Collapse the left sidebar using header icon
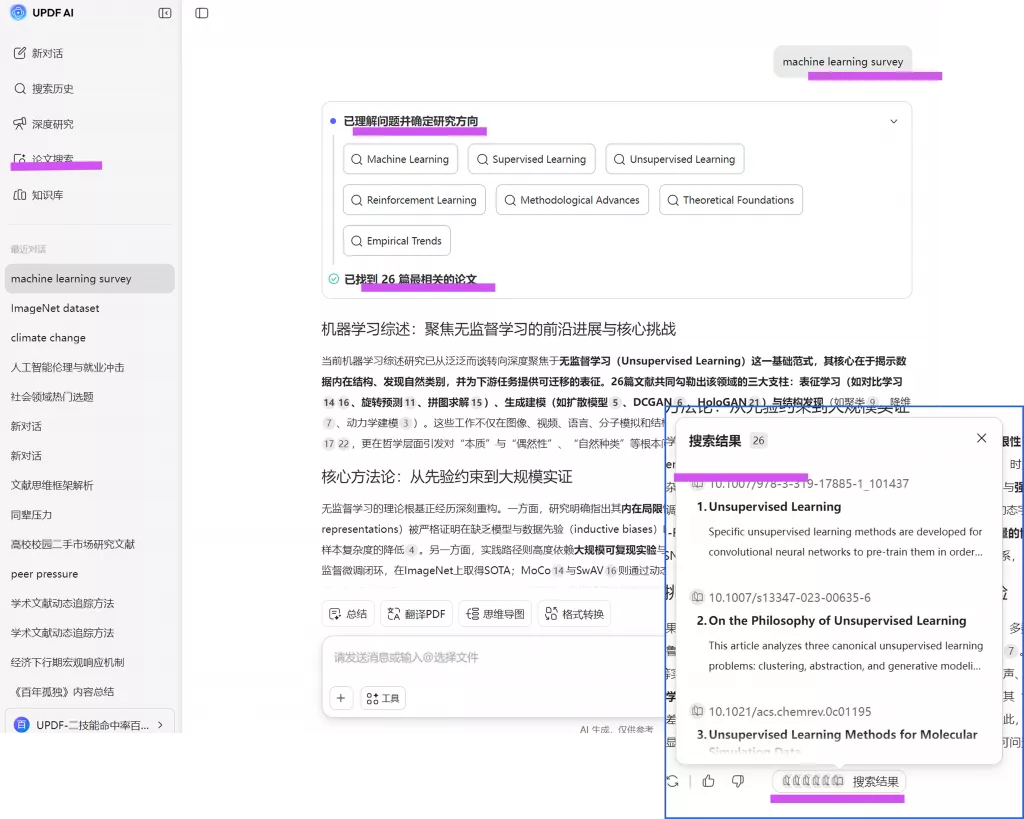This screenshot has width=1024, height=819. tap(165, 13)
